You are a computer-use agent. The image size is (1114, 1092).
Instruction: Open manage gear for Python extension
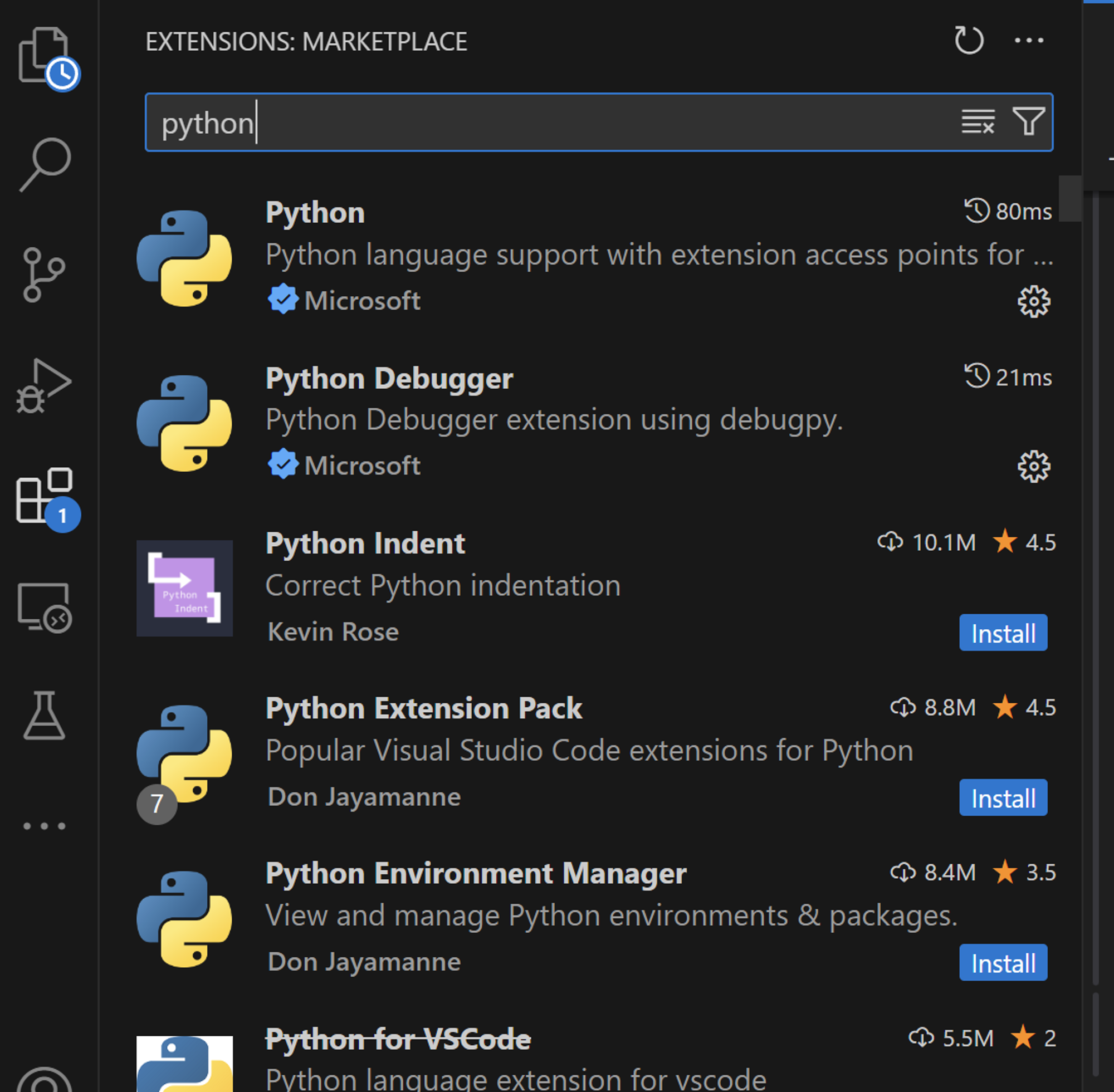[x=1034, y=302]
